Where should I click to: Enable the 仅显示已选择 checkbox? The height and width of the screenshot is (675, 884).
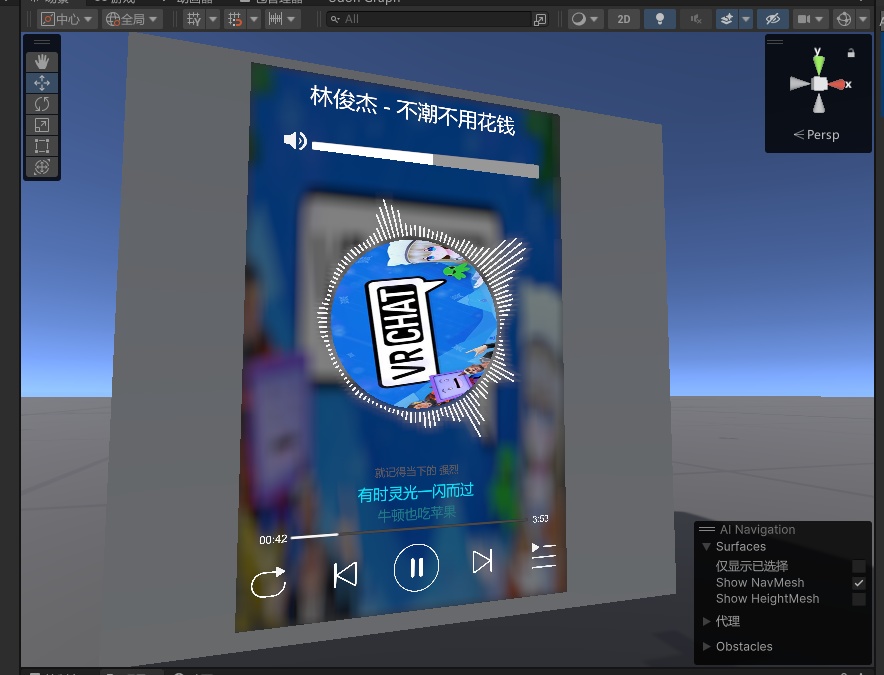point(858,565)
